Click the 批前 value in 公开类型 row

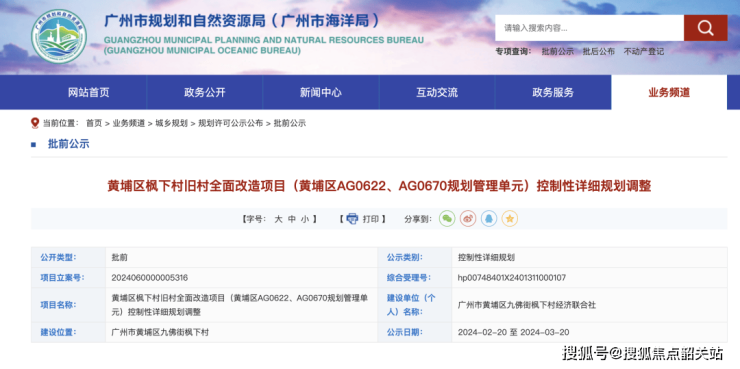click(119, 258)
